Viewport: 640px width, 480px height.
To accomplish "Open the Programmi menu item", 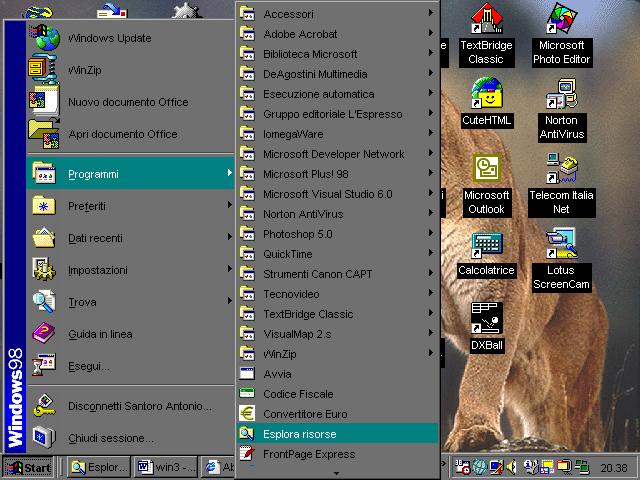I will pyautogui.click(x=131, y=174).
